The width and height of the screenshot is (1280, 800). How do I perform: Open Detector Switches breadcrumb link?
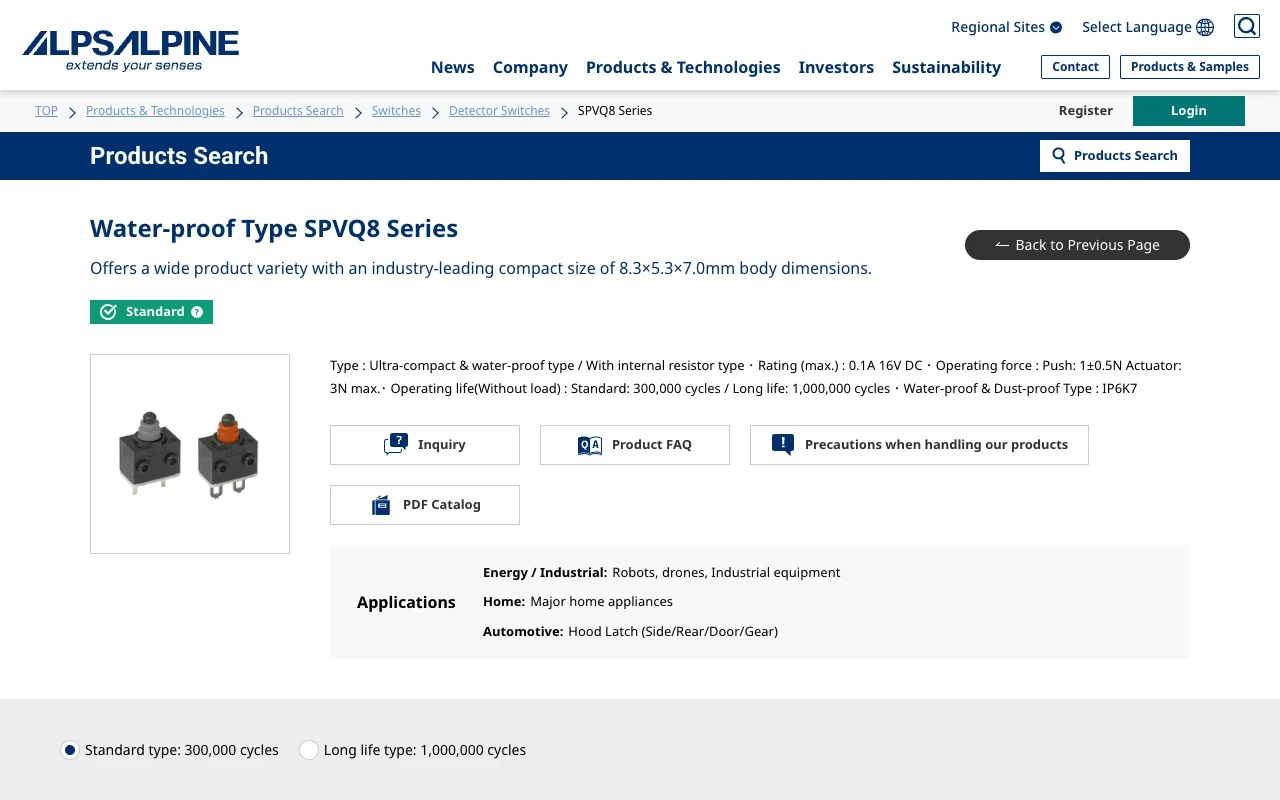(x=499, y=111)
